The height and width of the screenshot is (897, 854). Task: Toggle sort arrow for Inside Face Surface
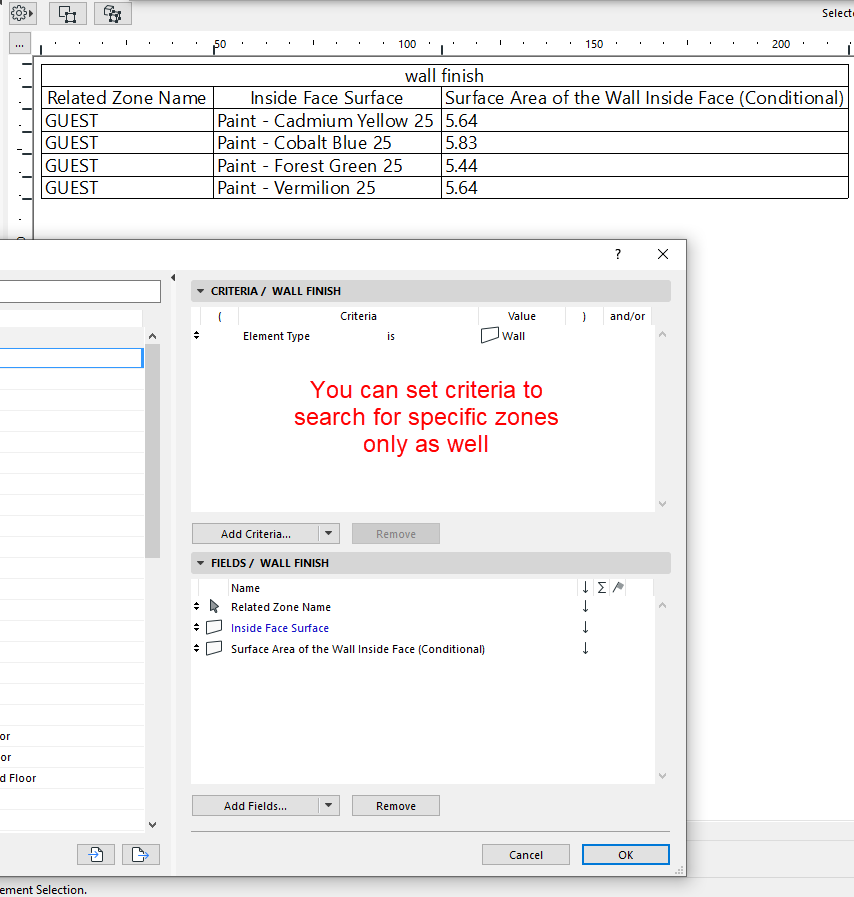[585, 628]
